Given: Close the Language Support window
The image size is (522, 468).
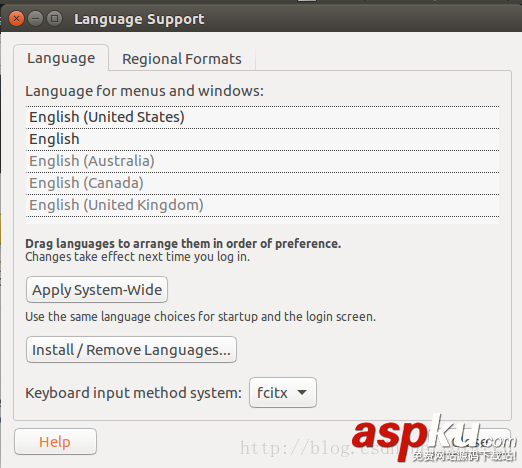Looking at the screenshot, I should pyautogui.click(x=16, y=19).
